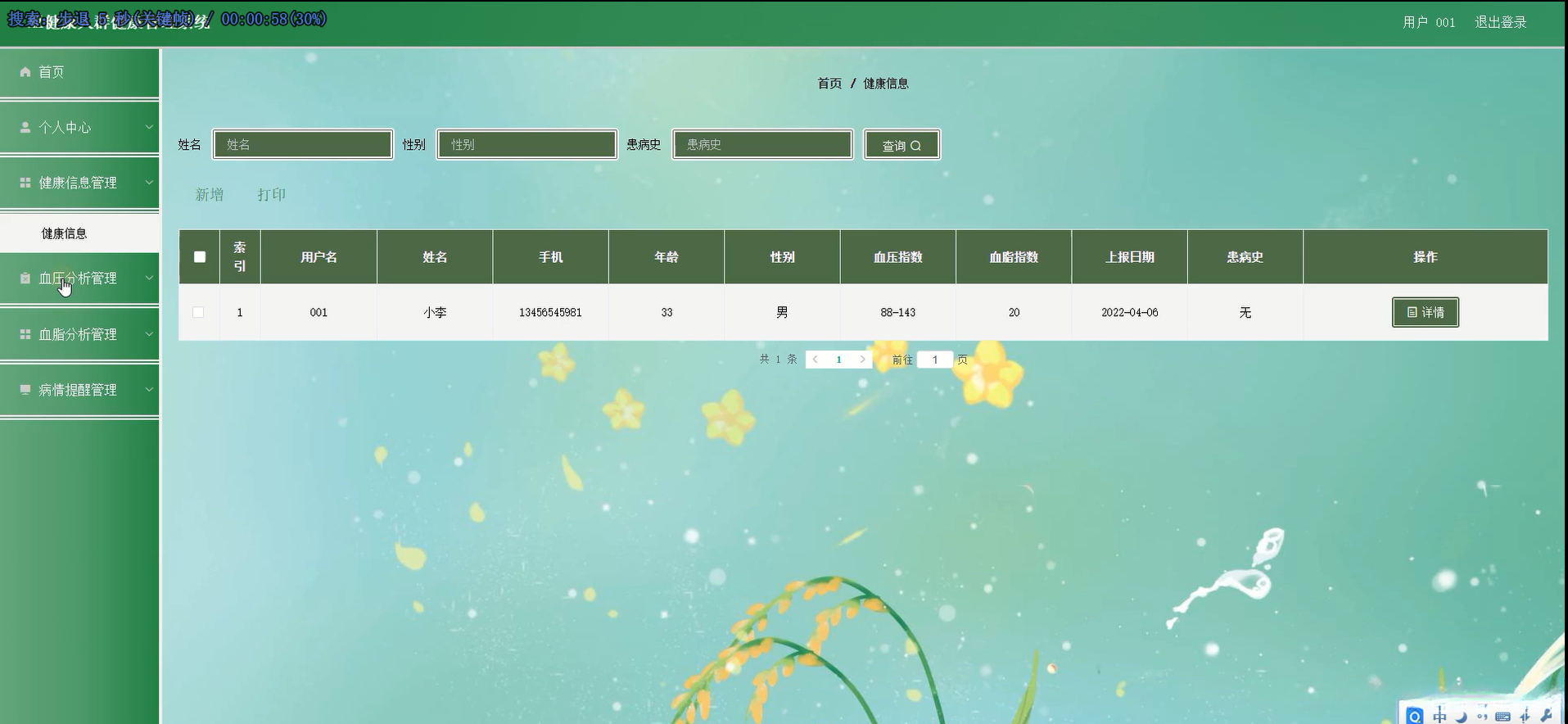Click the 新增 button

pyautogui.click(x=210, y=195)
